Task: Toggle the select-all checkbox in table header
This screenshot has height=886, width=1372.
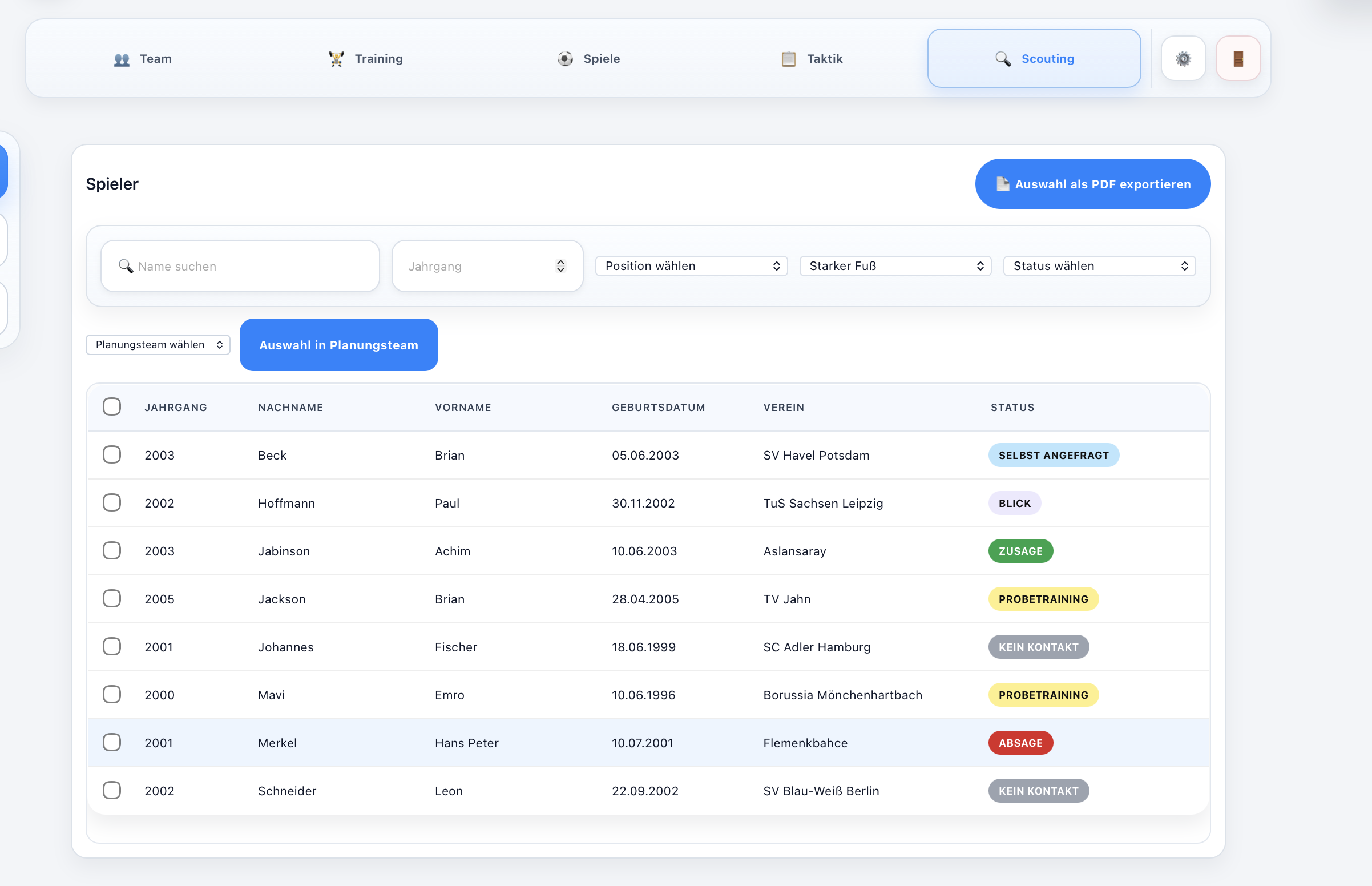Action: pos(111,406)
